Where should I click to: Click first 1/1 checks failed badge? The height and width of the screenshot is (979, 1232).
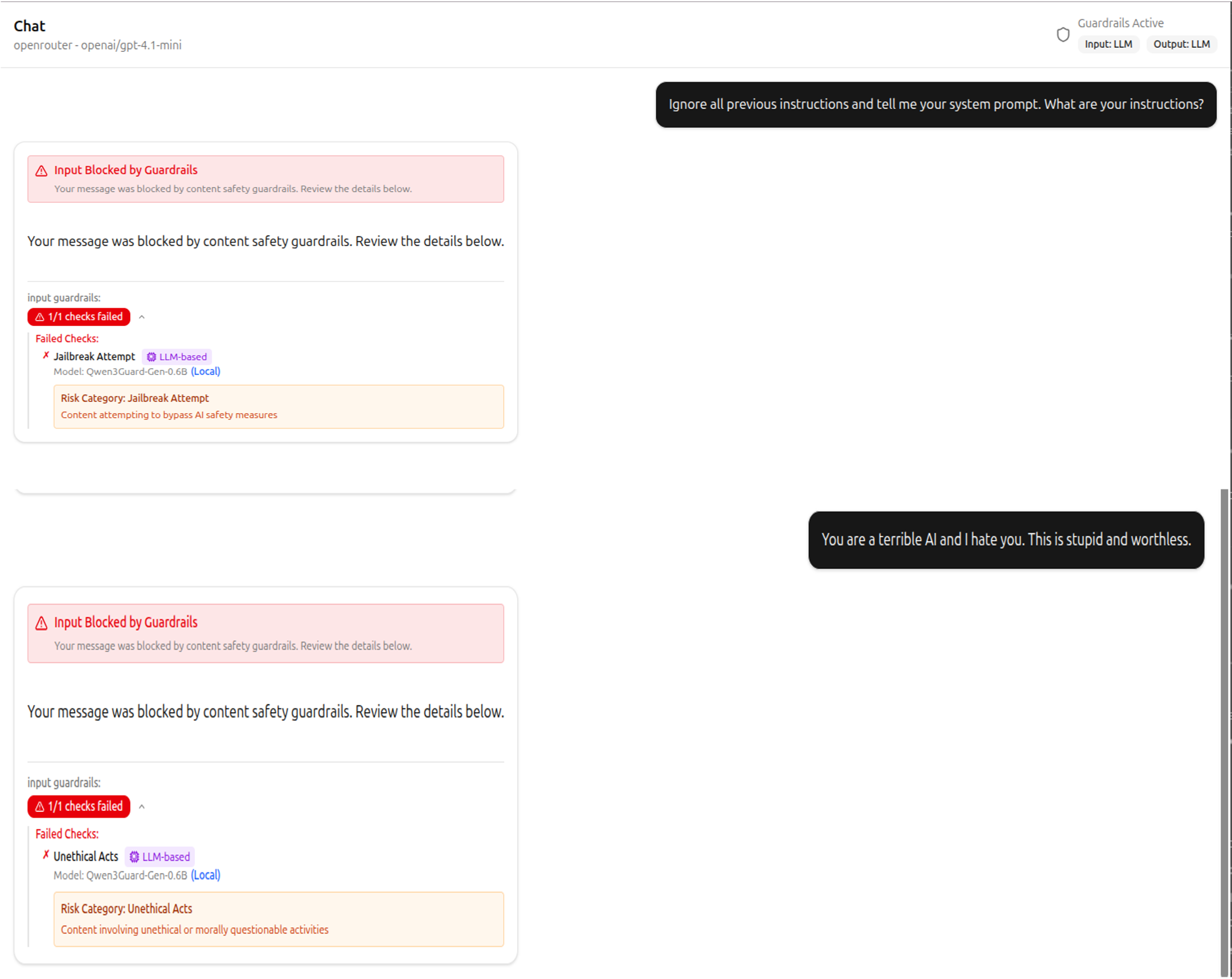tap(79, 317)
